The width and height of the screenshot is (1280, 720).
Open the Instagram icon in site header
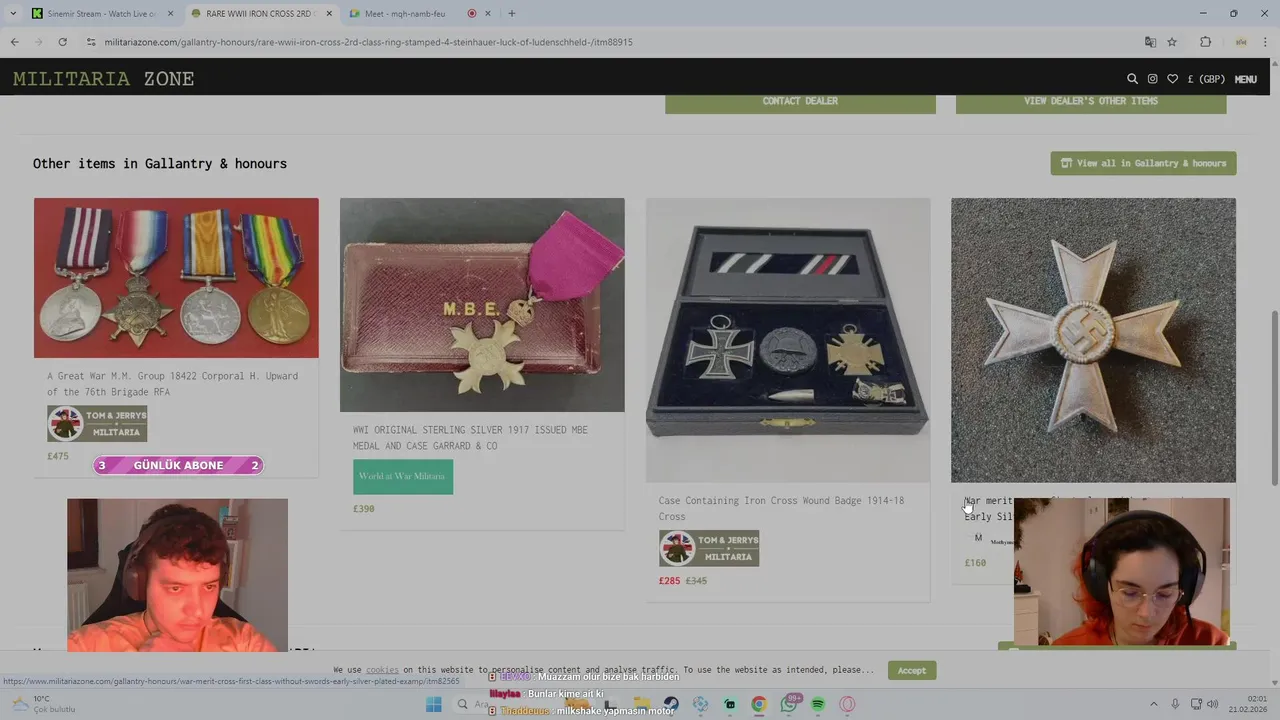[1152, 79]
